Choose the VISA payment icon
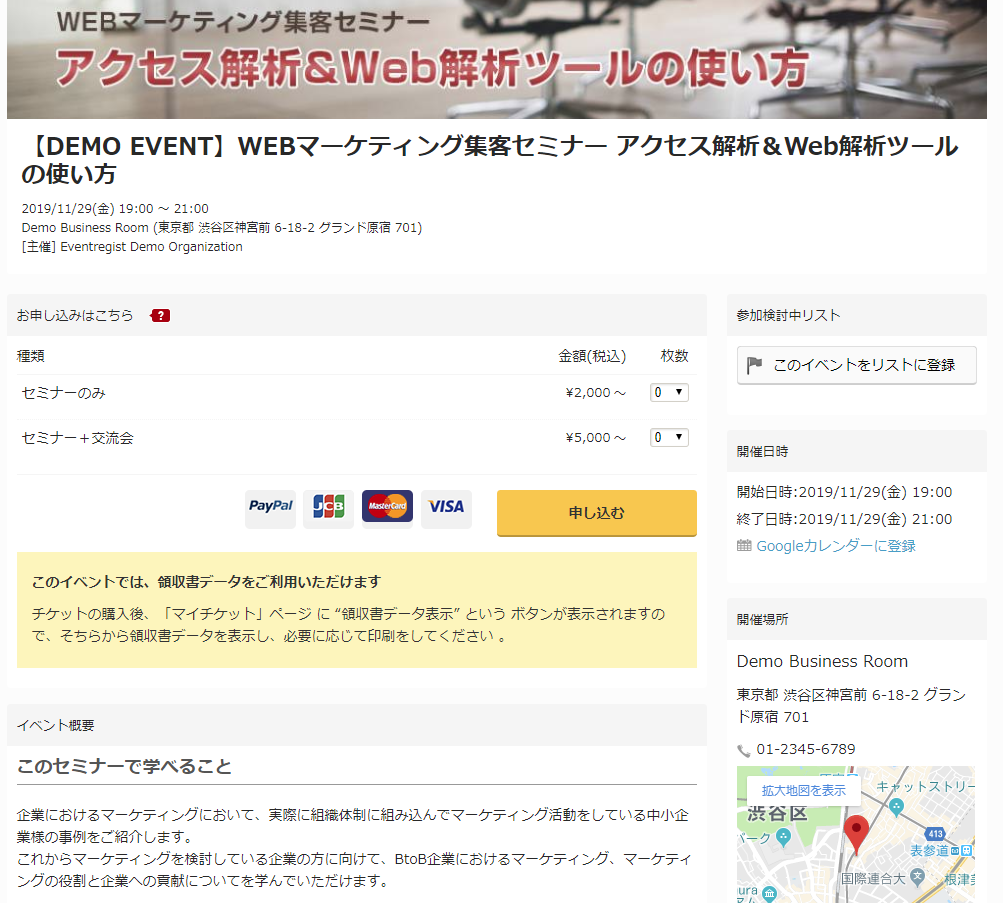This screenshot has height=903, width=1003. point(446,509)
